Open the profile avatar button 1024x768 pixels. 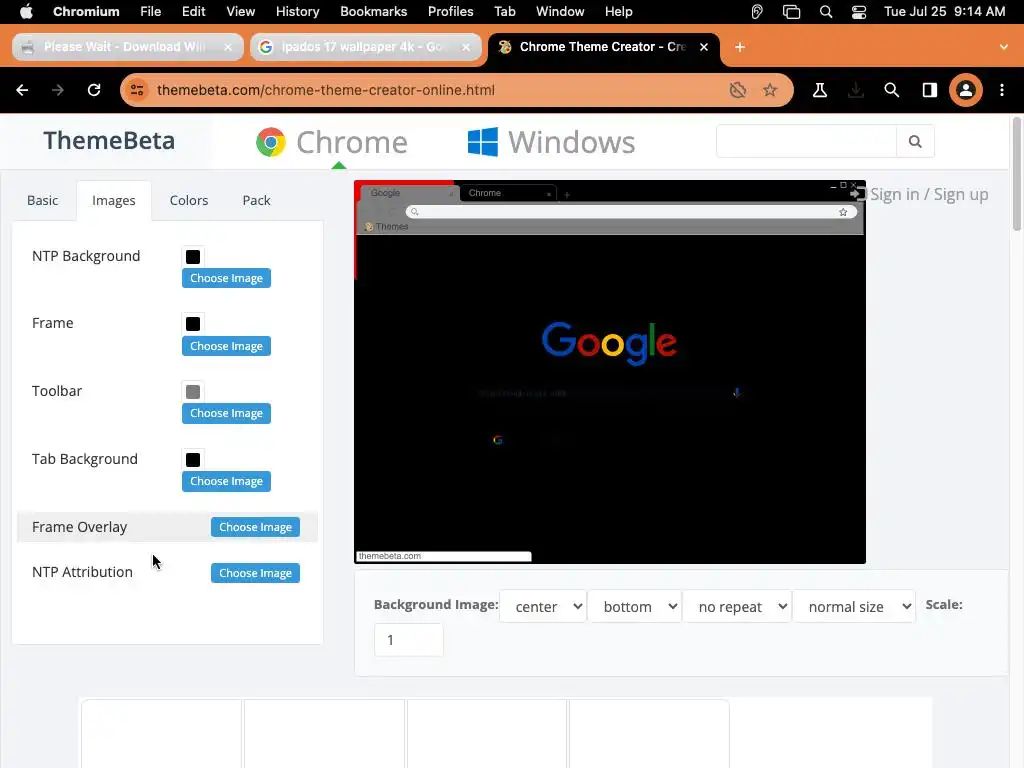966,90
